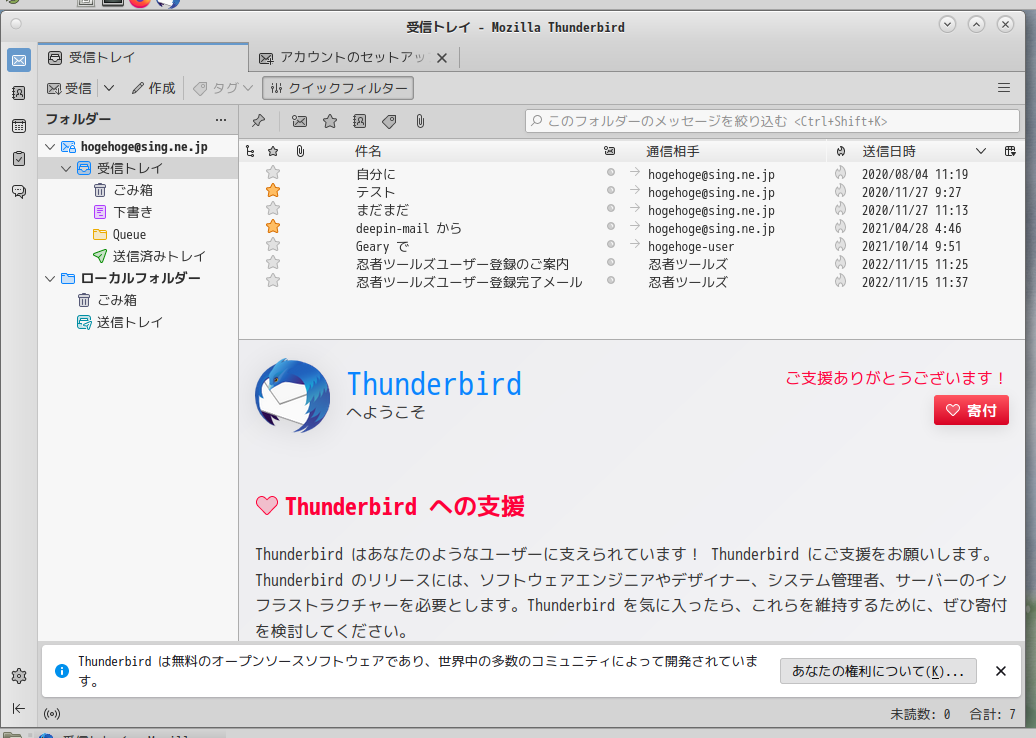Switch to the 受信トレイ tab

click(x=143, y=57)
